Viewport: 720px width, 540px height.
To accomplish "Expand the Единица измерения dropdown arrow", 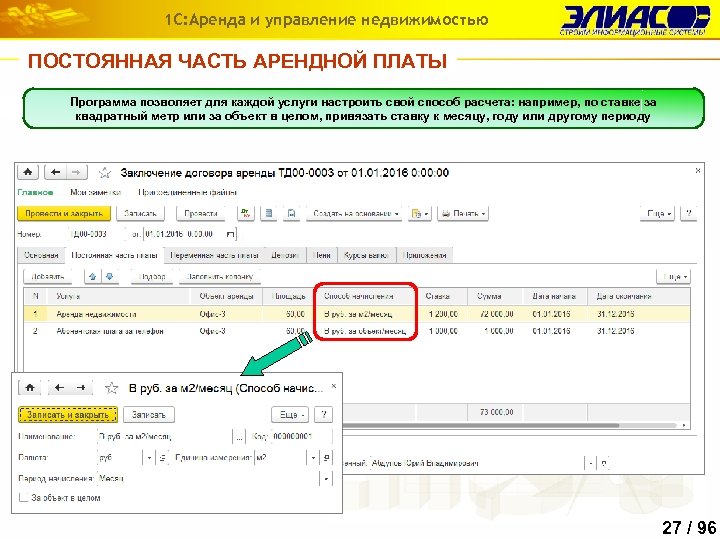I will pos(313,458).
